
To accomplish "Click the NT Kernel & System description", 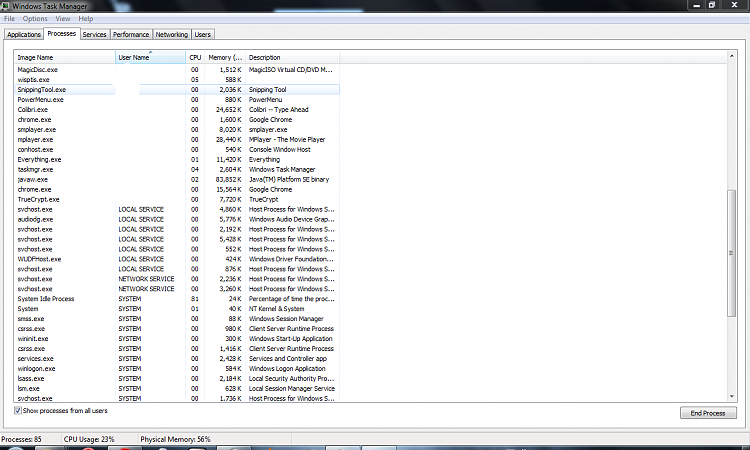I will [x=276, y=309].
